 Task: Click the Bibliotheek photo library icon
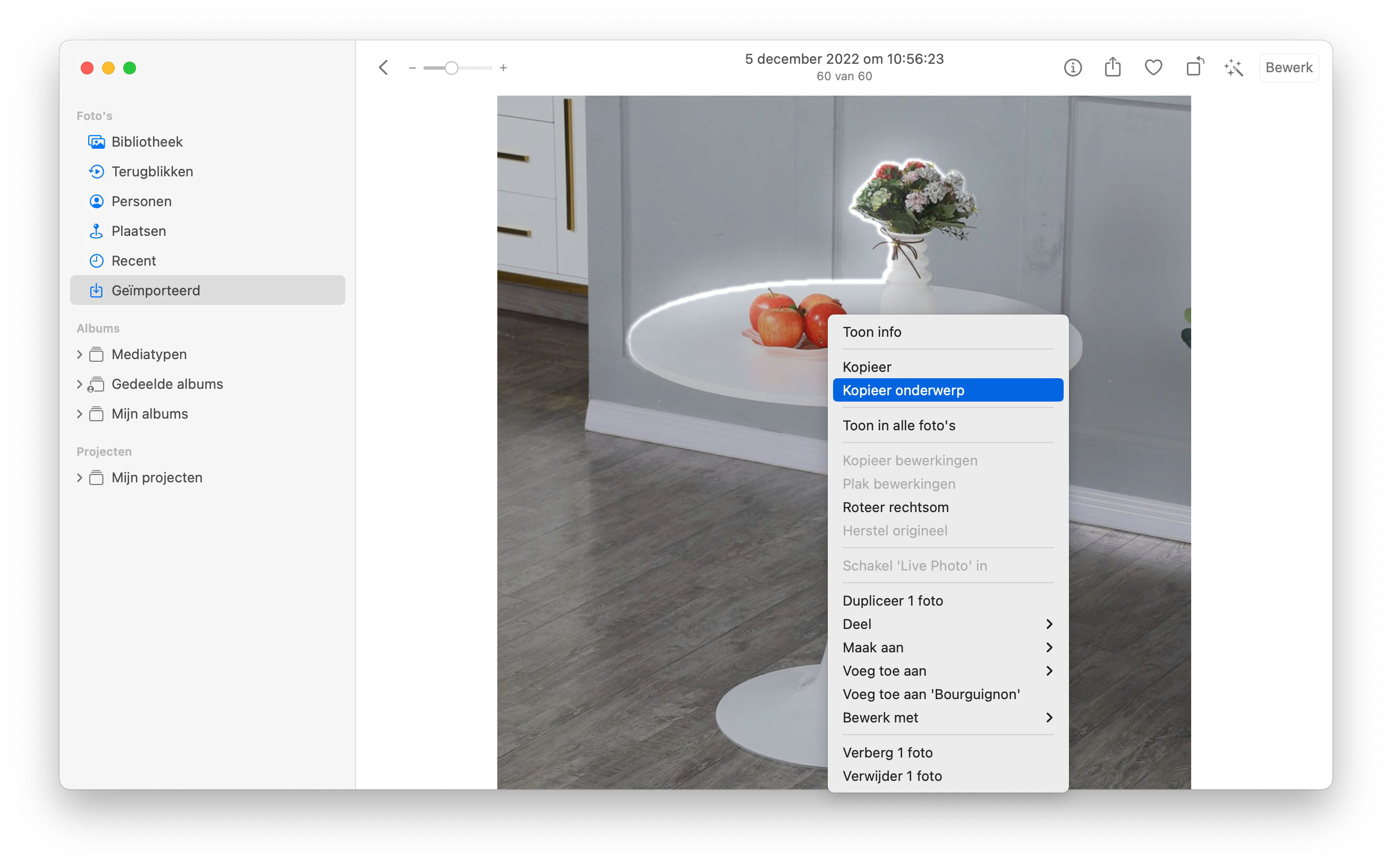[x=97, y=142]
